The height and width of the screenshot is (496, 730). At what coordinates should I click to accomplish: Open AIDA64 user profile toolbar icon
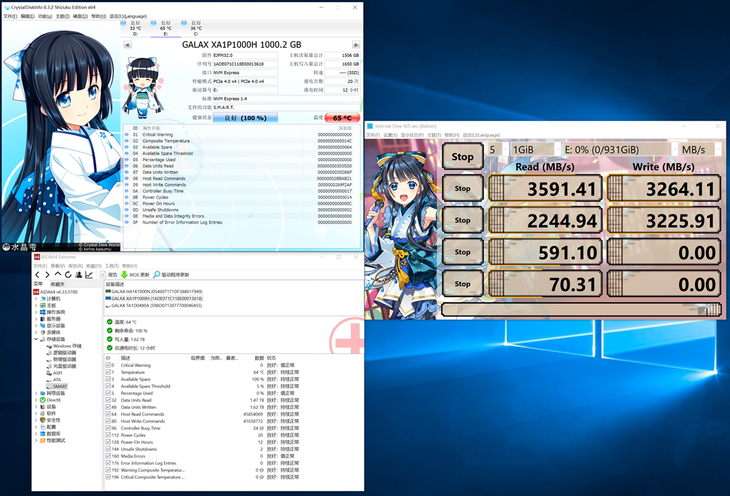point(79,275)
